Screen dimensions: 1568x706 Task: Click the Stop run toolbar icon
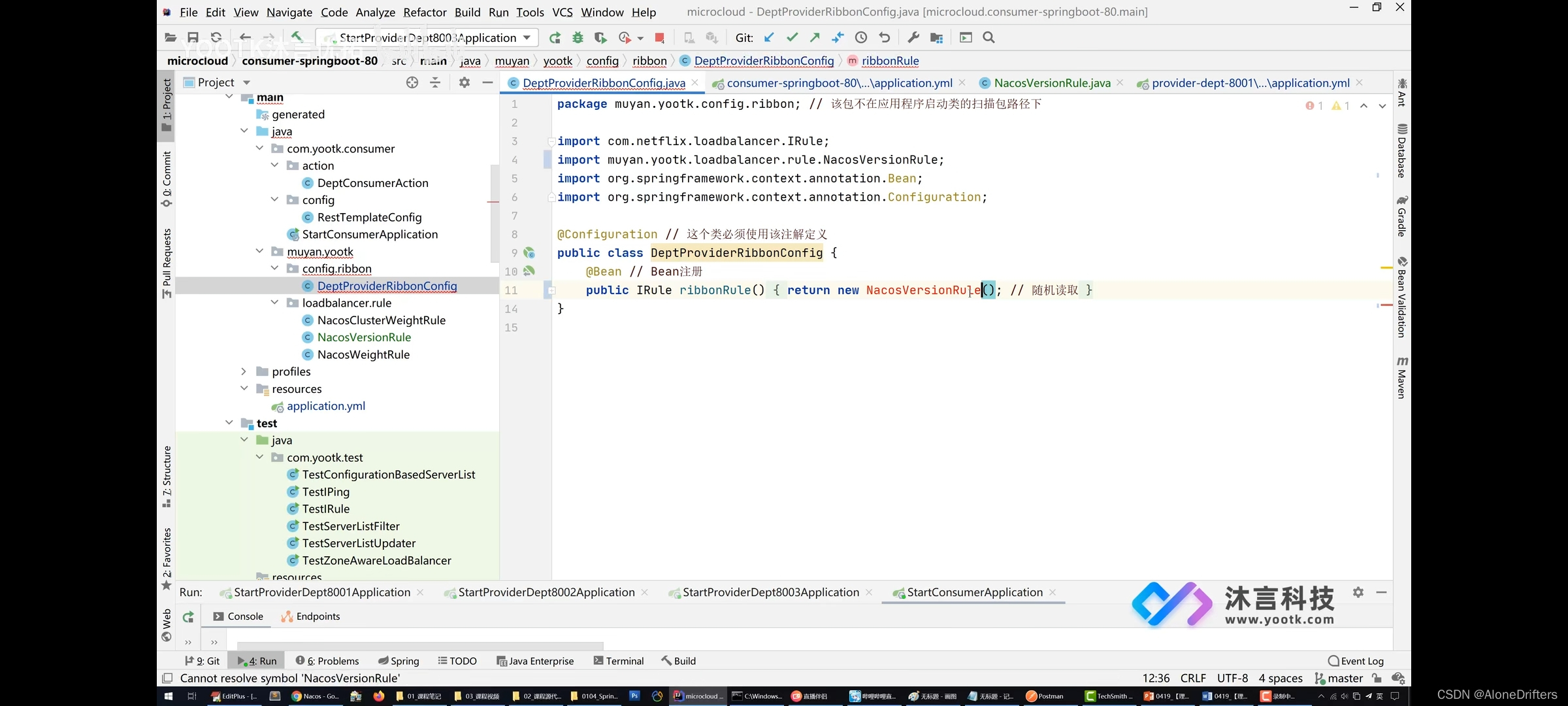pos(659,38)
